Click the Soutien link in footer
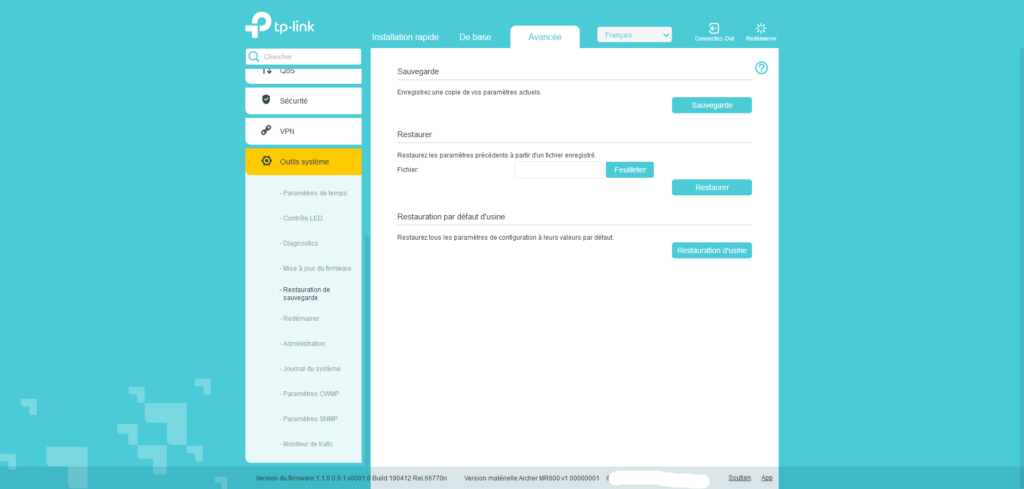The width and height of the screenshot is (1024, 489). tap(739, 478)
